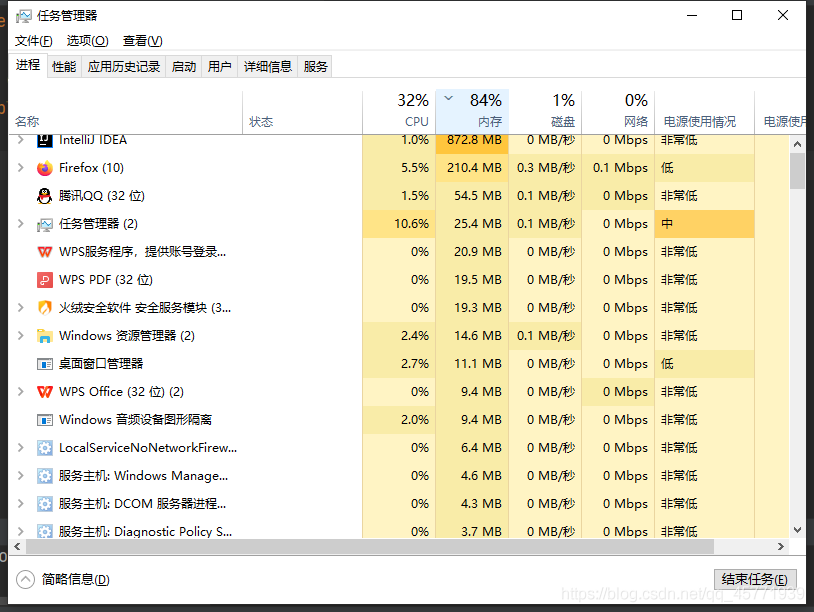
Task: Expand the 腾讯QQ process entry
Action: point(22,196)
